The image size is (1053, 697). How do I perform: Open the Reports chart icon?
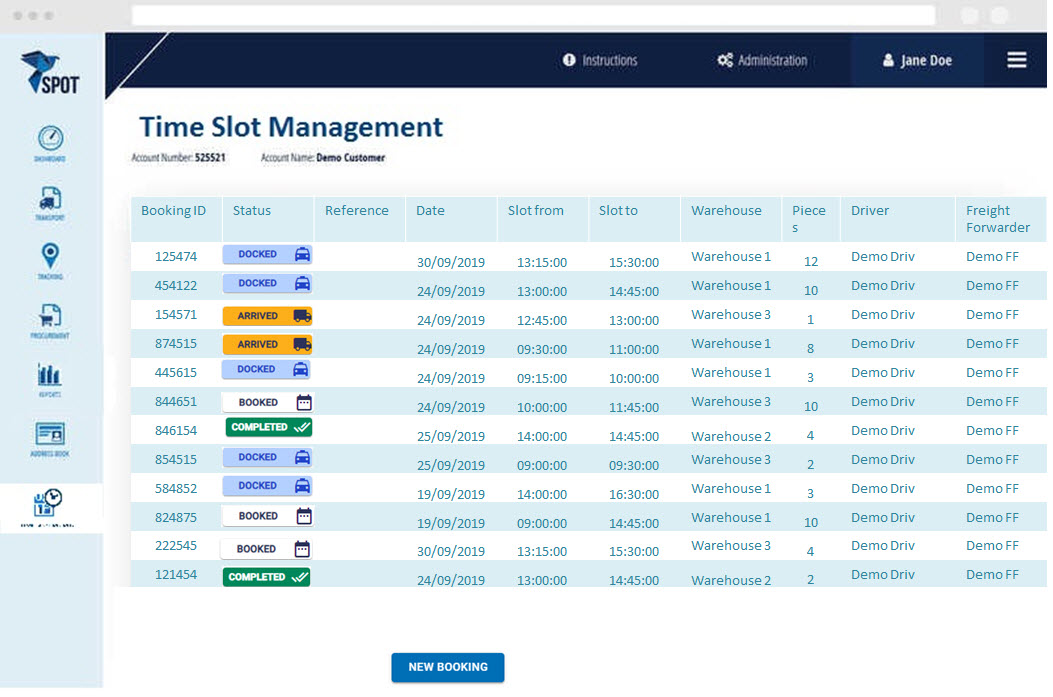[x=51, y=377]
